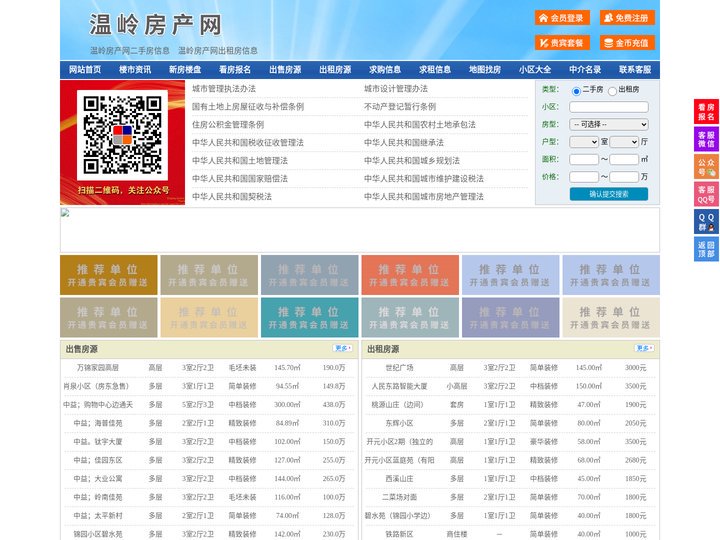Click the orange-red 推荐单位 tile
720x540 pixels.
pos(410,275)
